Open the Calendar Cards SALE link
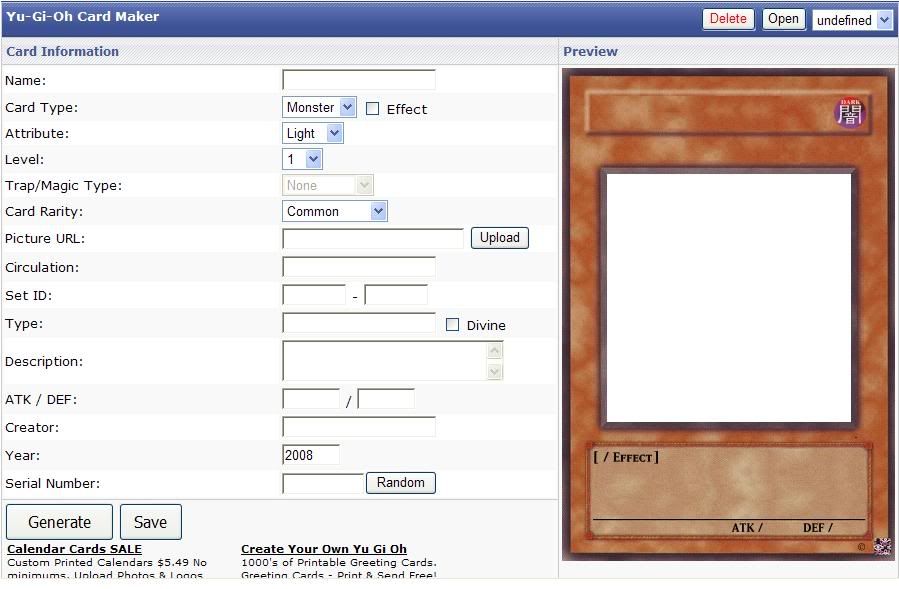This screenshot has height=589, width=899. pos(74,549)
